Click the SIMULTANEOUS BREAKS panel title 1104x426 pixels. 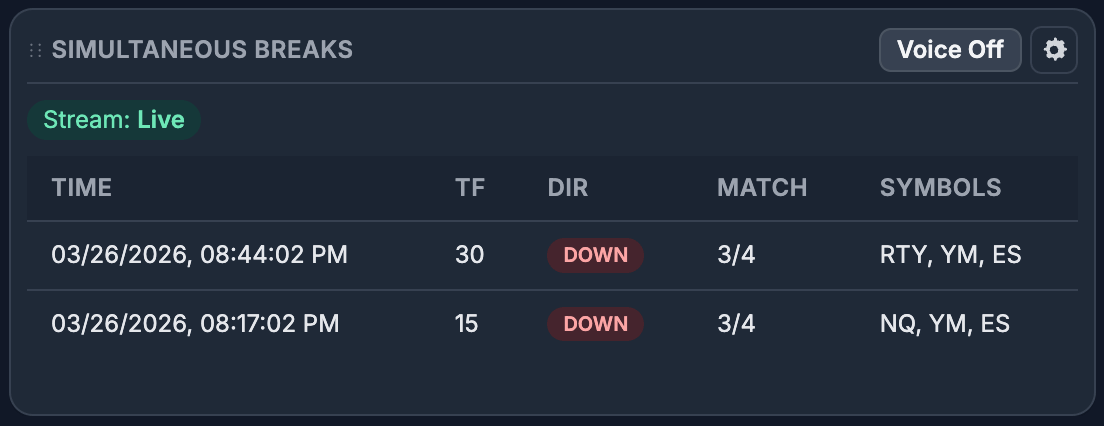point(202,50)
